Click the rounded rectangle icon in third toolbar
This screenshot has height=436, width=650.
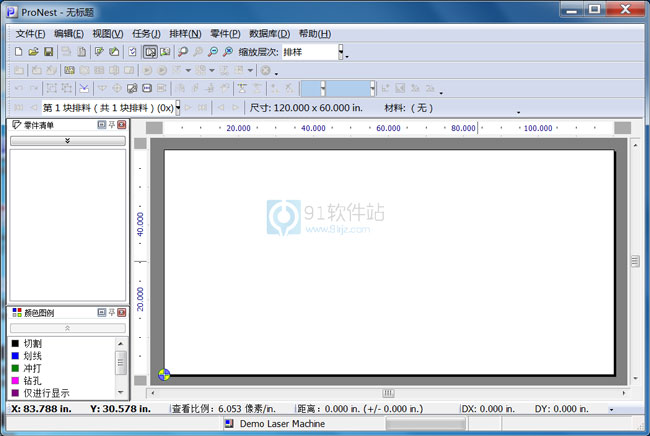coord(147,88)
